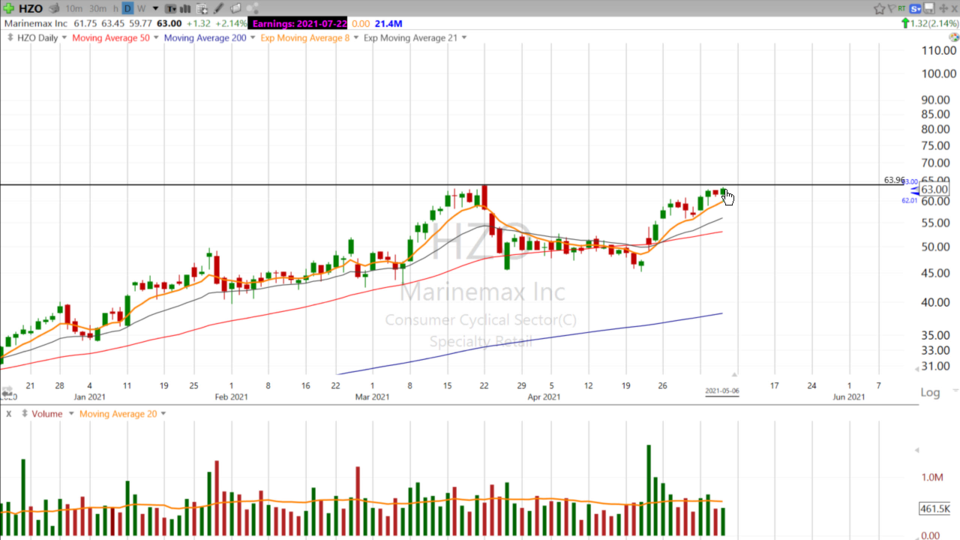The width and height of the screenshot is (960, 540).
Task: Click the move window cross-arrows icon
Action: point(943,9)
